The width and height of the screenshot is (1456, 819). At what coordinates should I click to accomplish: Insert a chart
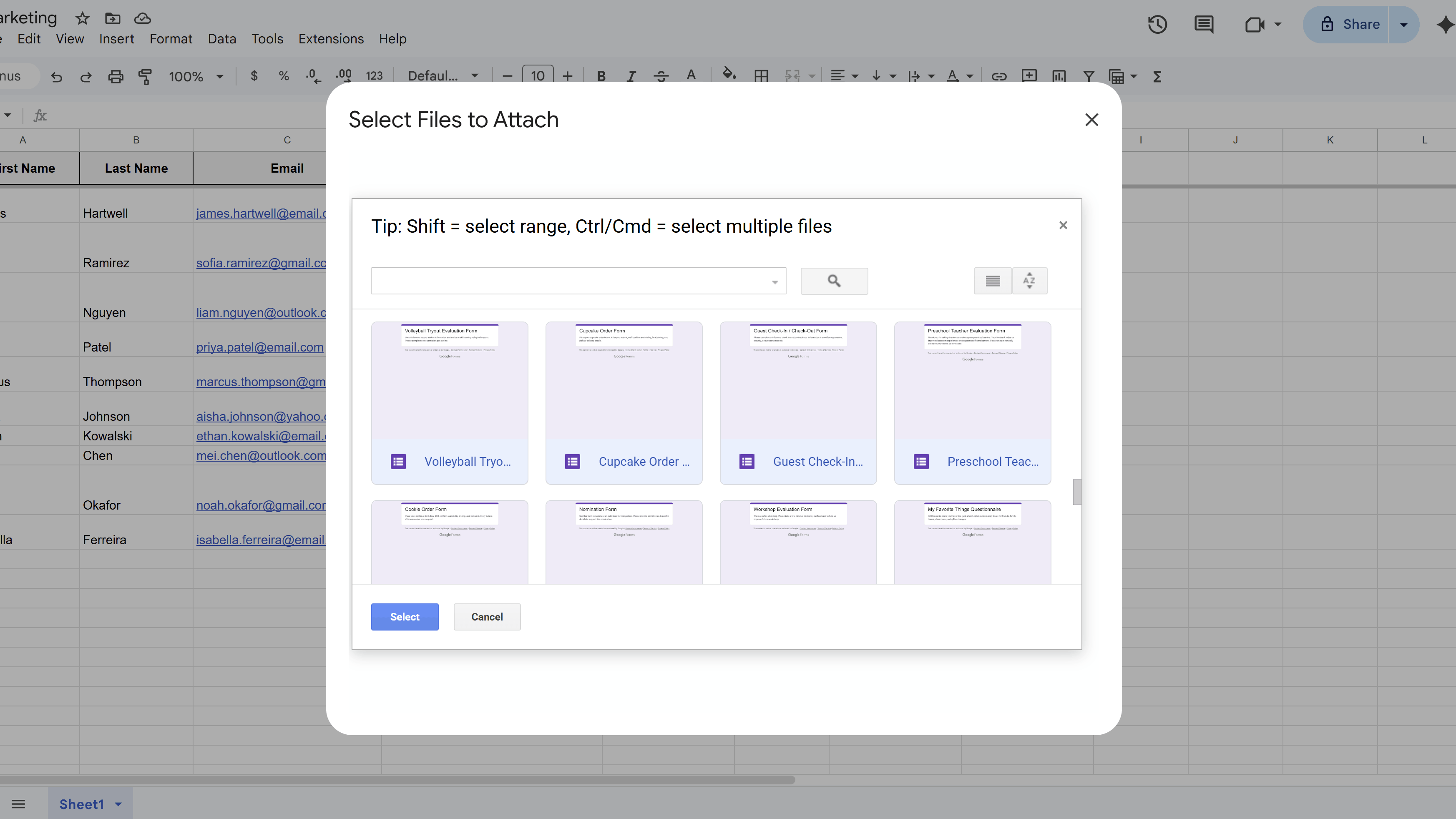coord(1059,76)
